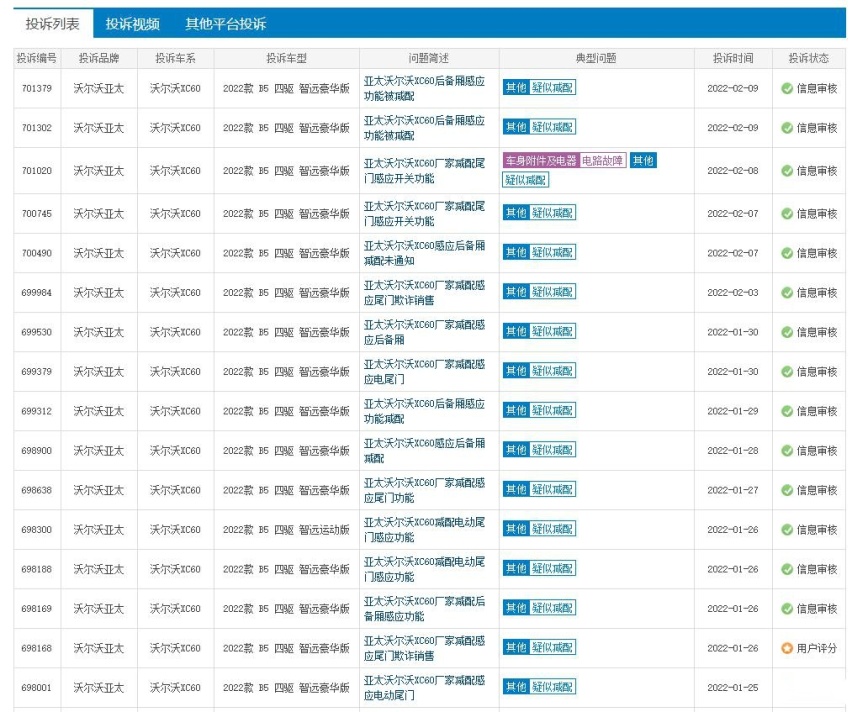The image size is (852, 712).
Task: Click the 用户评分 status text in row 698168
Action: pyautogui.click(x=817, y=648)
